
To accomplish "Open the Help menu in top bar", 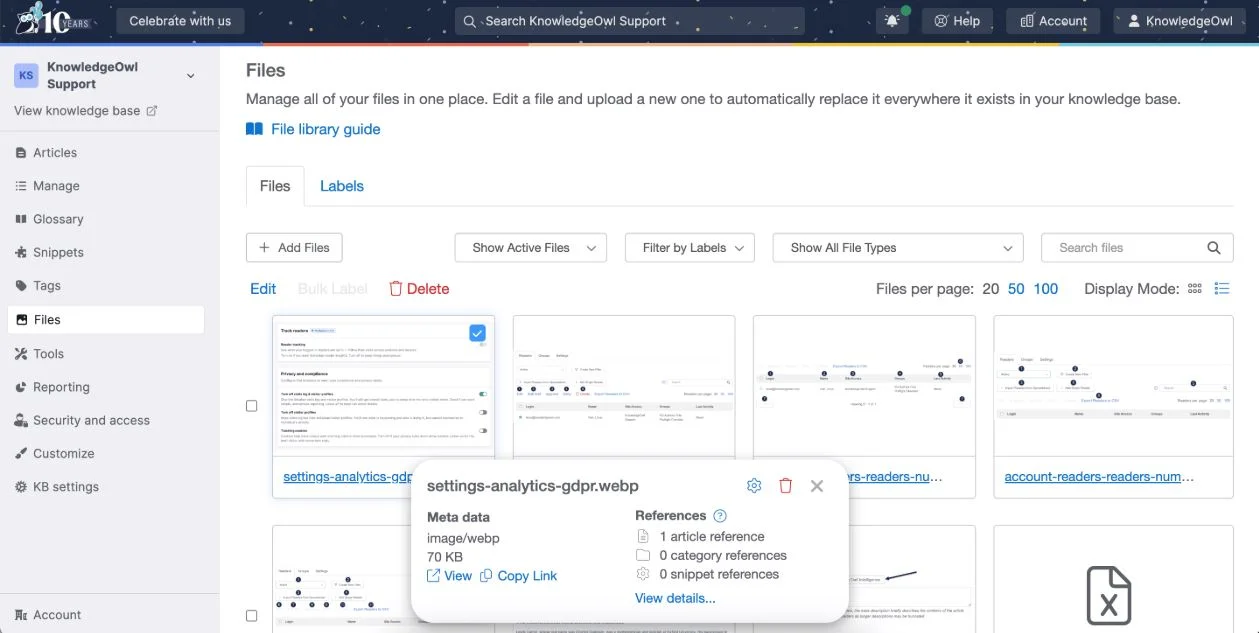I will point(956,20).
